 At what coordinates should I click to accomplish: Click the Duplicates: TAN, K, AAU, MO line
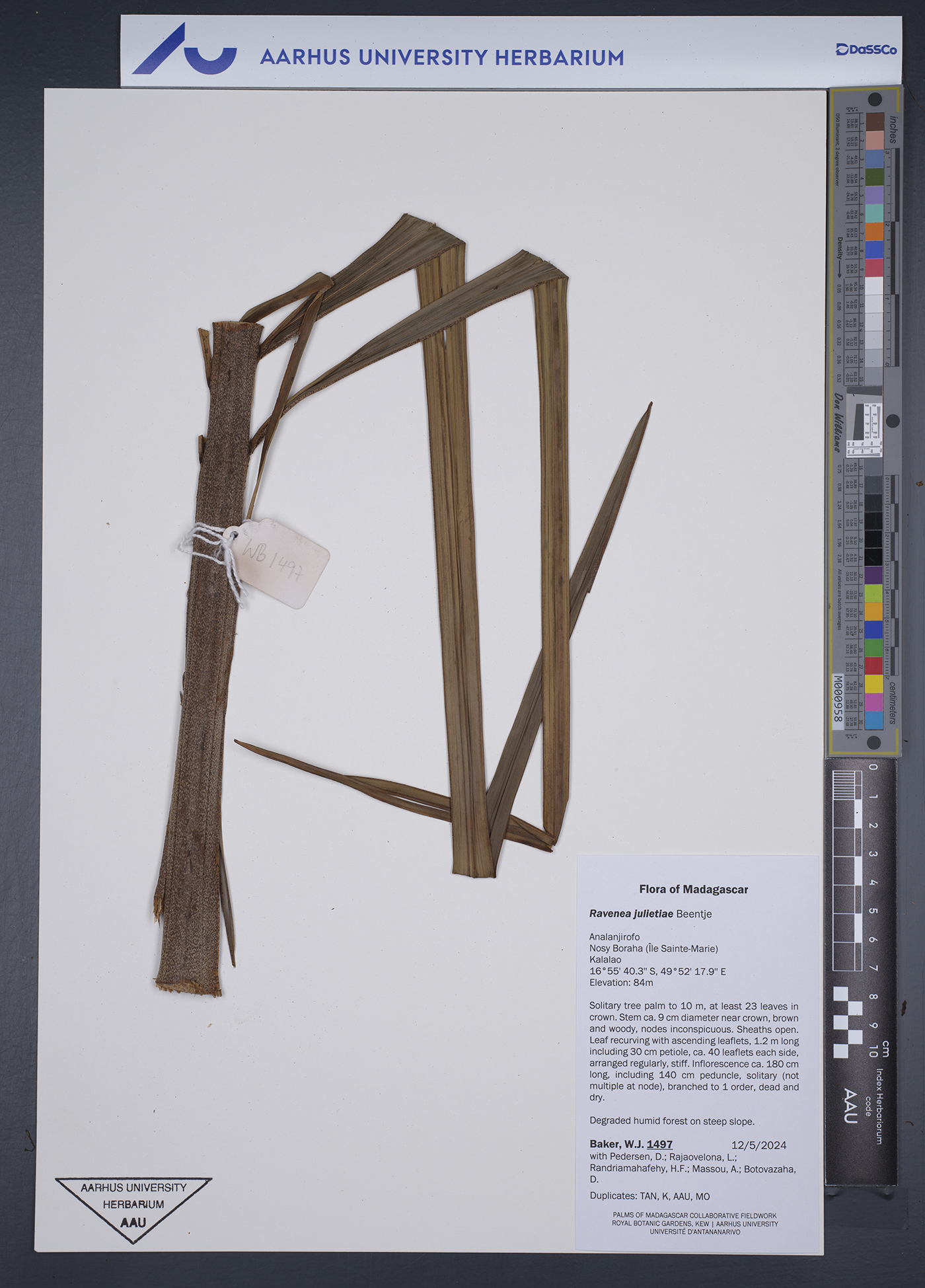point(649,1196)
